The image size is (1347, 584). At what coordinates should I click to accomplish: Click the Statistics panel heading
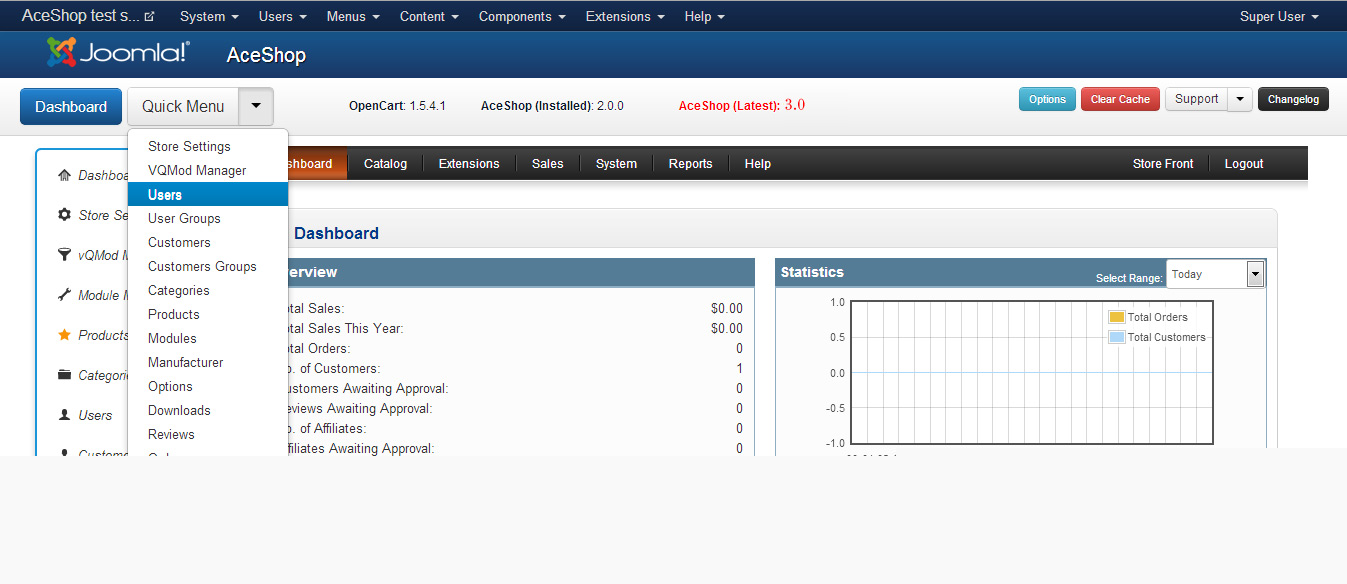tap(812, 272)
